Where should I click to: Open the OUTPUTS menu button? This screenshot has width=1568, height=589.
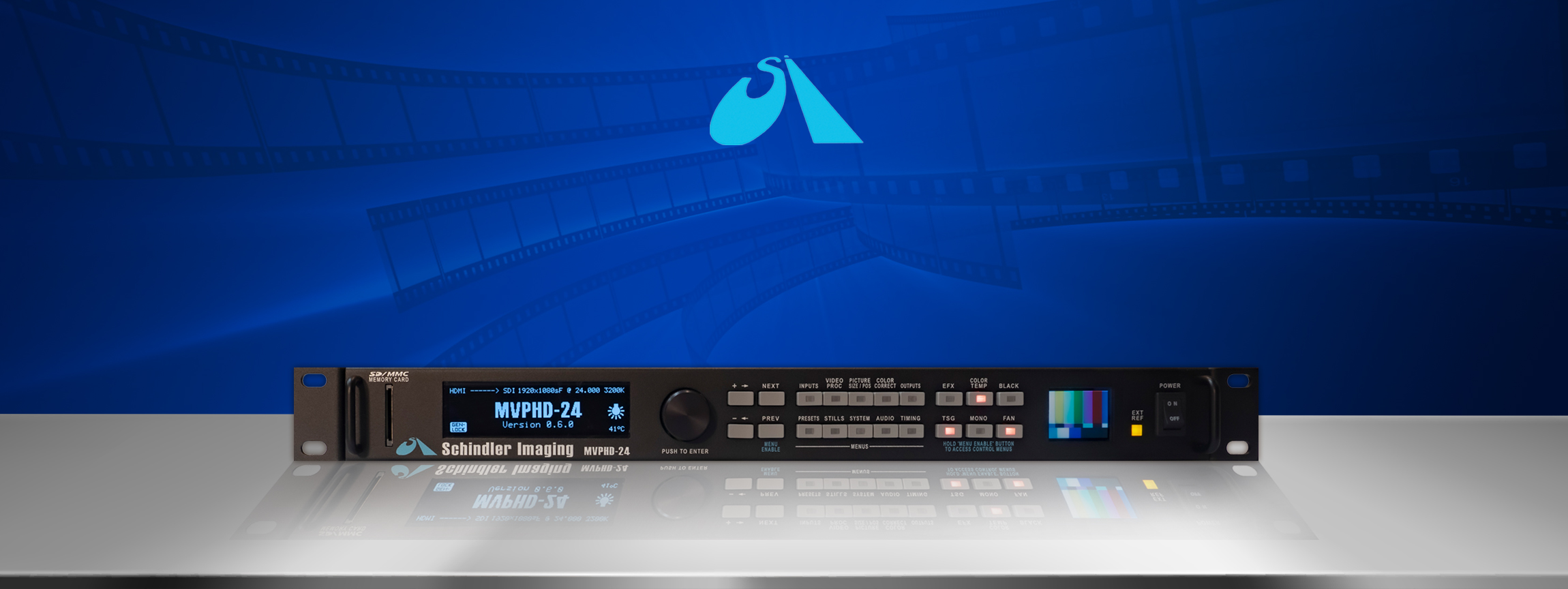coord(911,399)
